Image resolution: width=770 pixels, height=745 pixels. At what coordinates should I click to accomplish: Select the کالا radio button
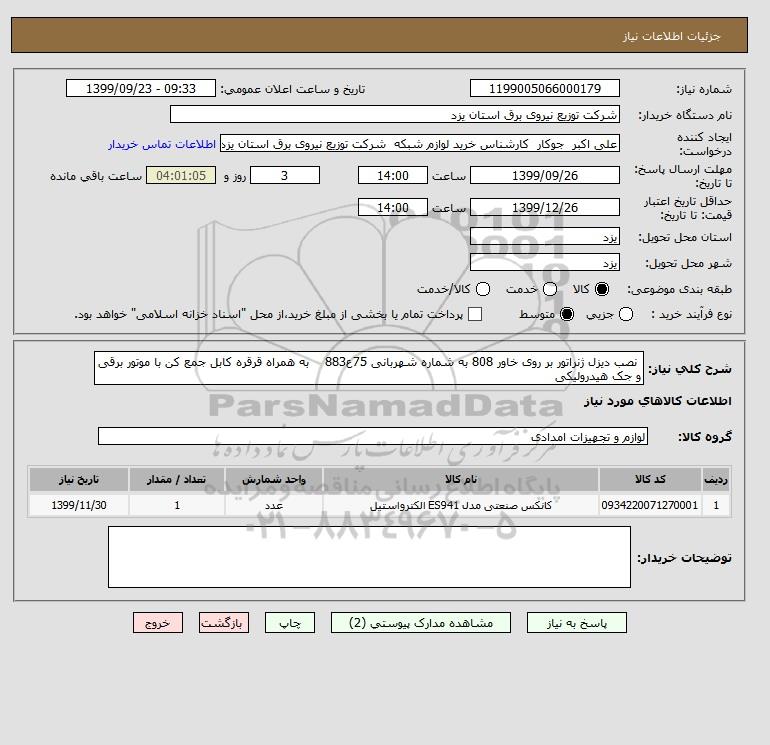[602, 289]
